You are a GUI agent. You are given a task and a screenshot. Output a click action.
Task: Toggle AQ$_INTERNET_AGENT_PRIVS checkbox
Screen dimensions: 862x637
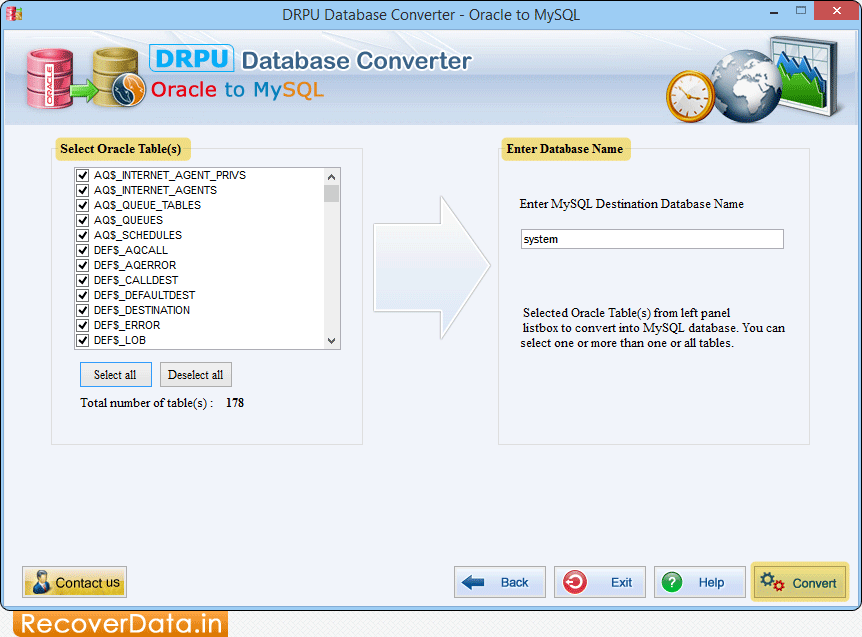pyautogui.click(x=82, y=175)
